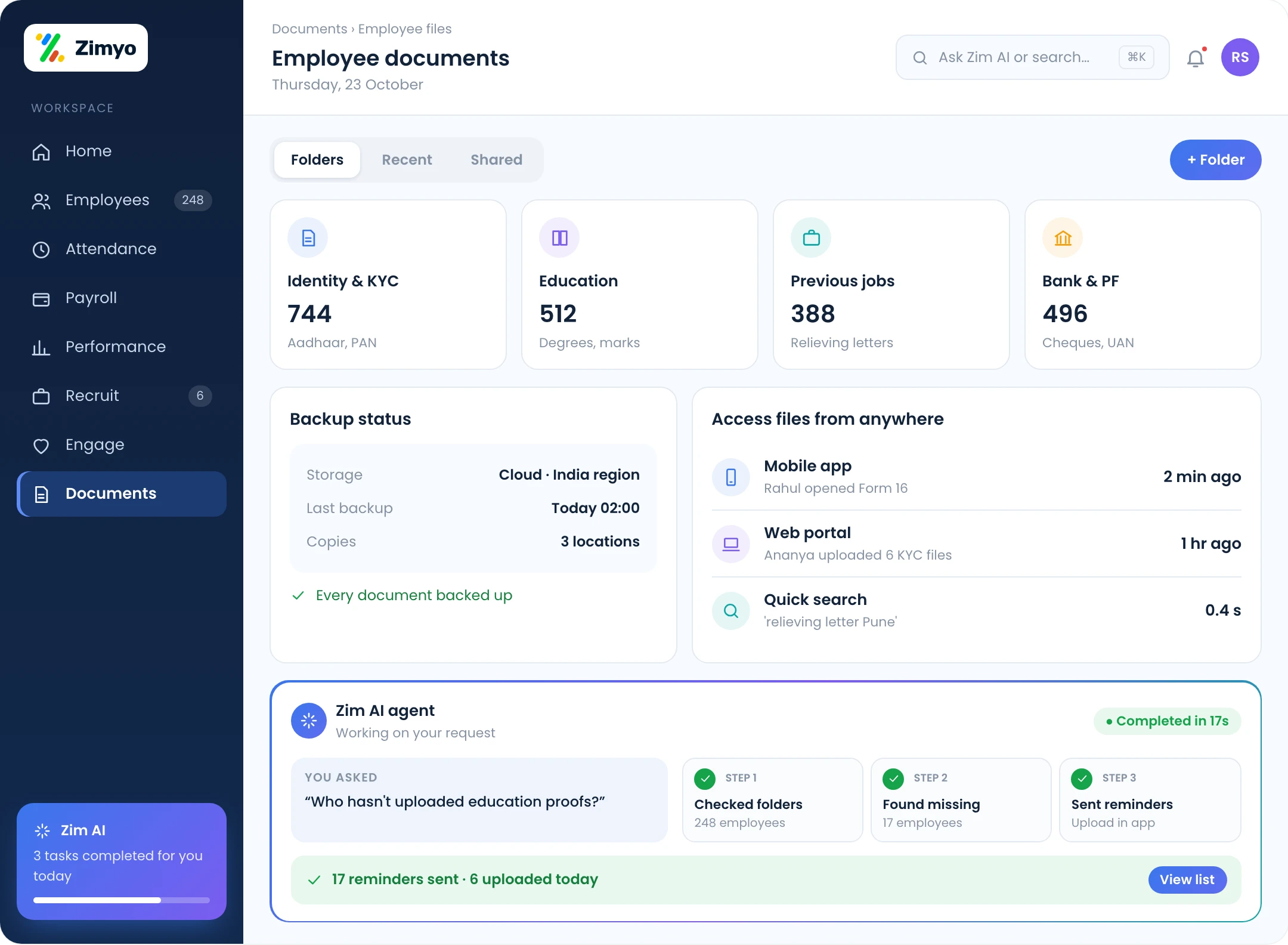Go to Home in the sidebar

(x=122, y=151)
